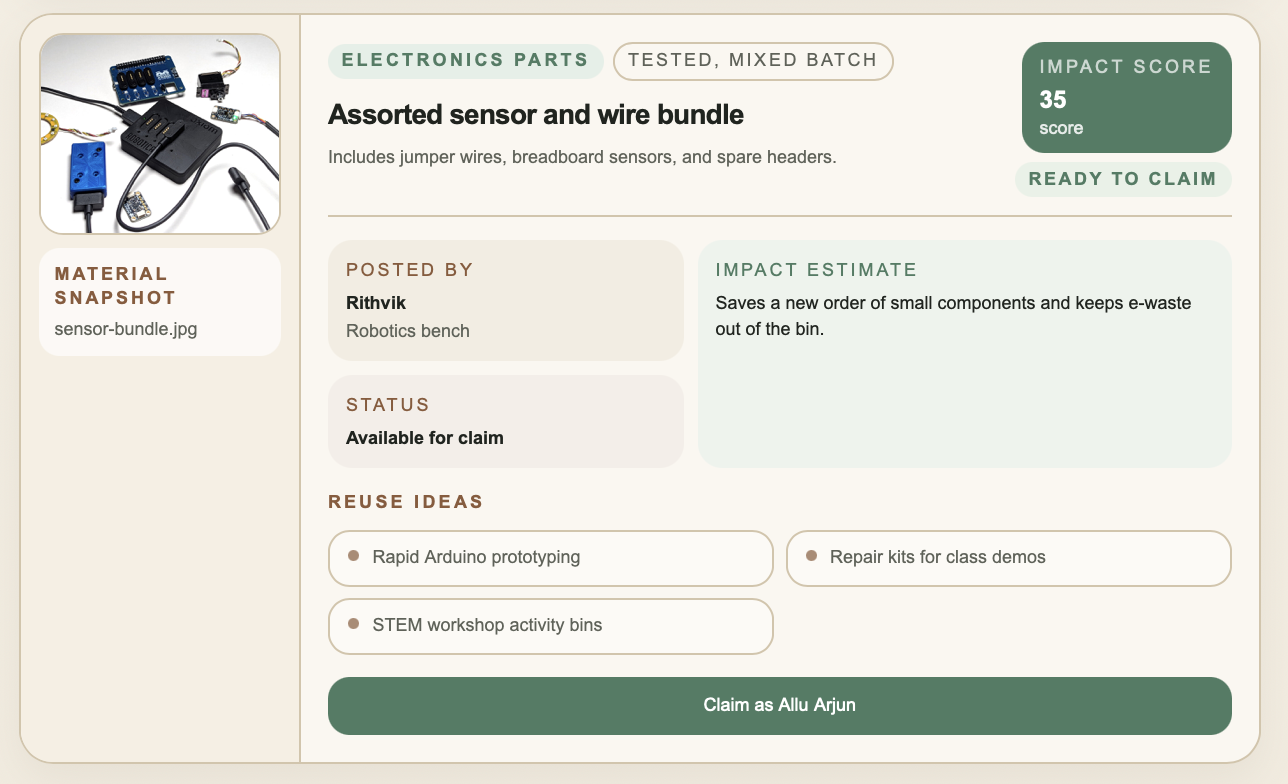Click the sensor-bundle.jpg filename
1288x784 pixels.
click(126, 329)
